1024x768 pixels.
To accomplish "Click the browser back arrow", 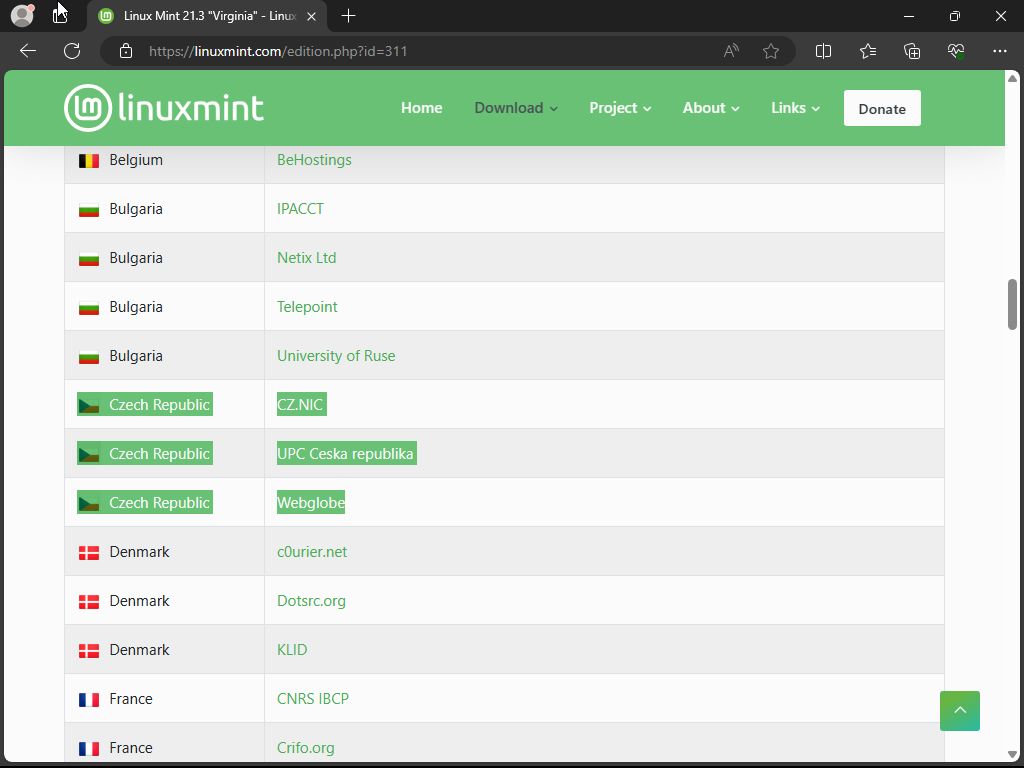I will click(28, 51).
